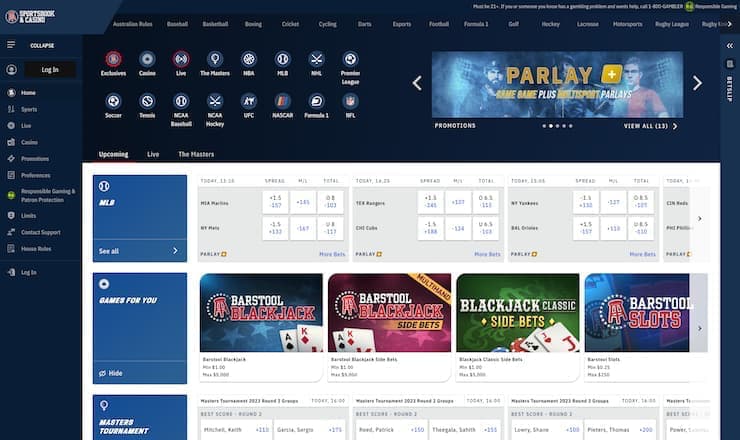Collapse betslip panel with double chevron
Image resolution: width=740 pixels, height=440 pixels.
[730, 46]
